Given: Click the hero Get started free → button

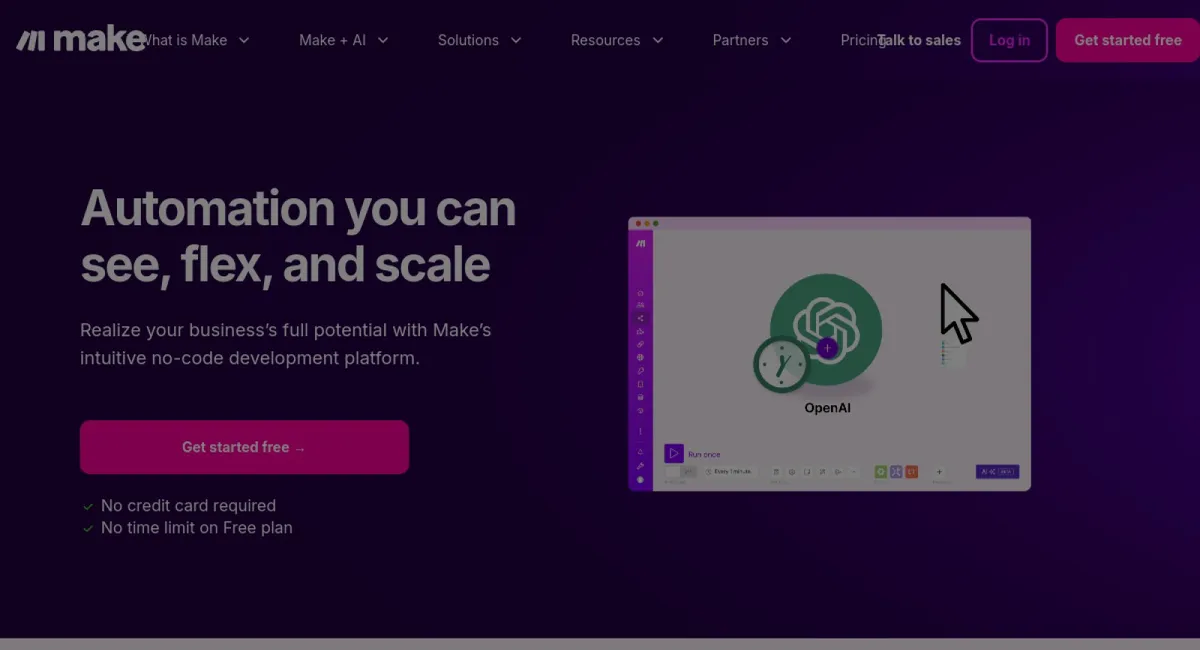Looking at the screenshot, I should pos(244,447).
